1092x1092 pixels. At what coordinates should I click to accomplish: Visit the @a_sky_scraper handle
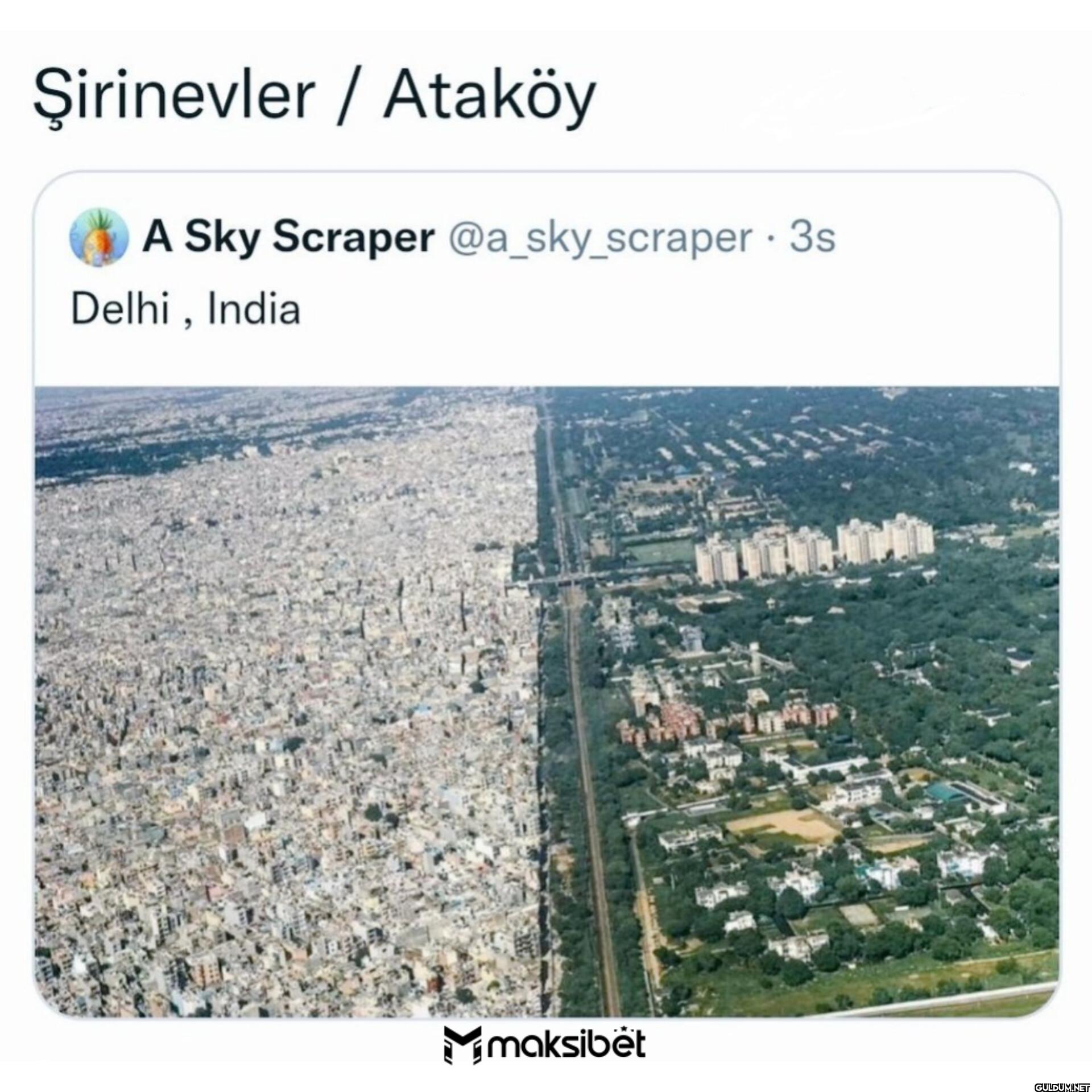[x=600, y=239]
